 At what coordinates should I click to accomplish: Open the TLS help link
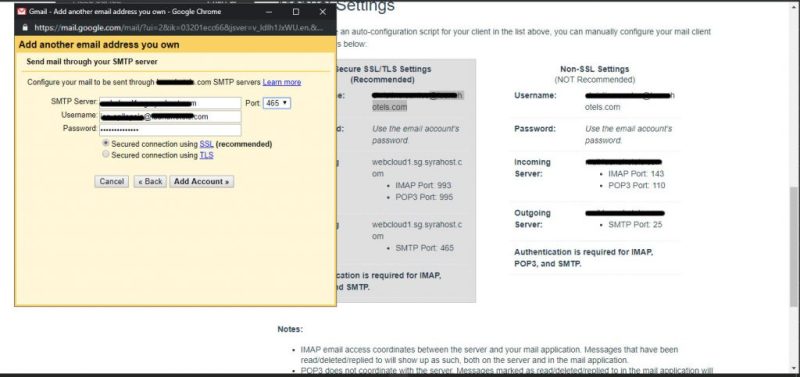click(x=206, y=155)
